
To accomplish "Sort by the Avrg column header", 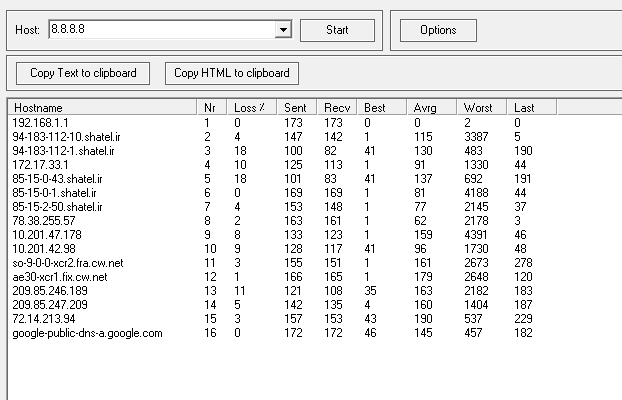I will coord(431,107).
